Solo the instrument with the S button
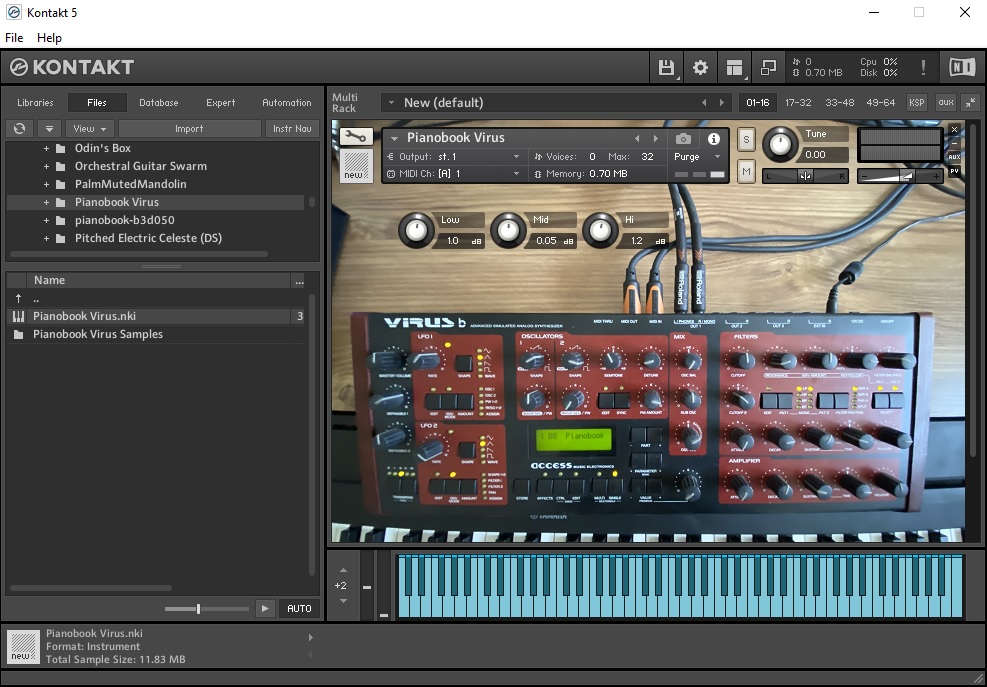This screenshot has width=987, height=687. [746, 140]
